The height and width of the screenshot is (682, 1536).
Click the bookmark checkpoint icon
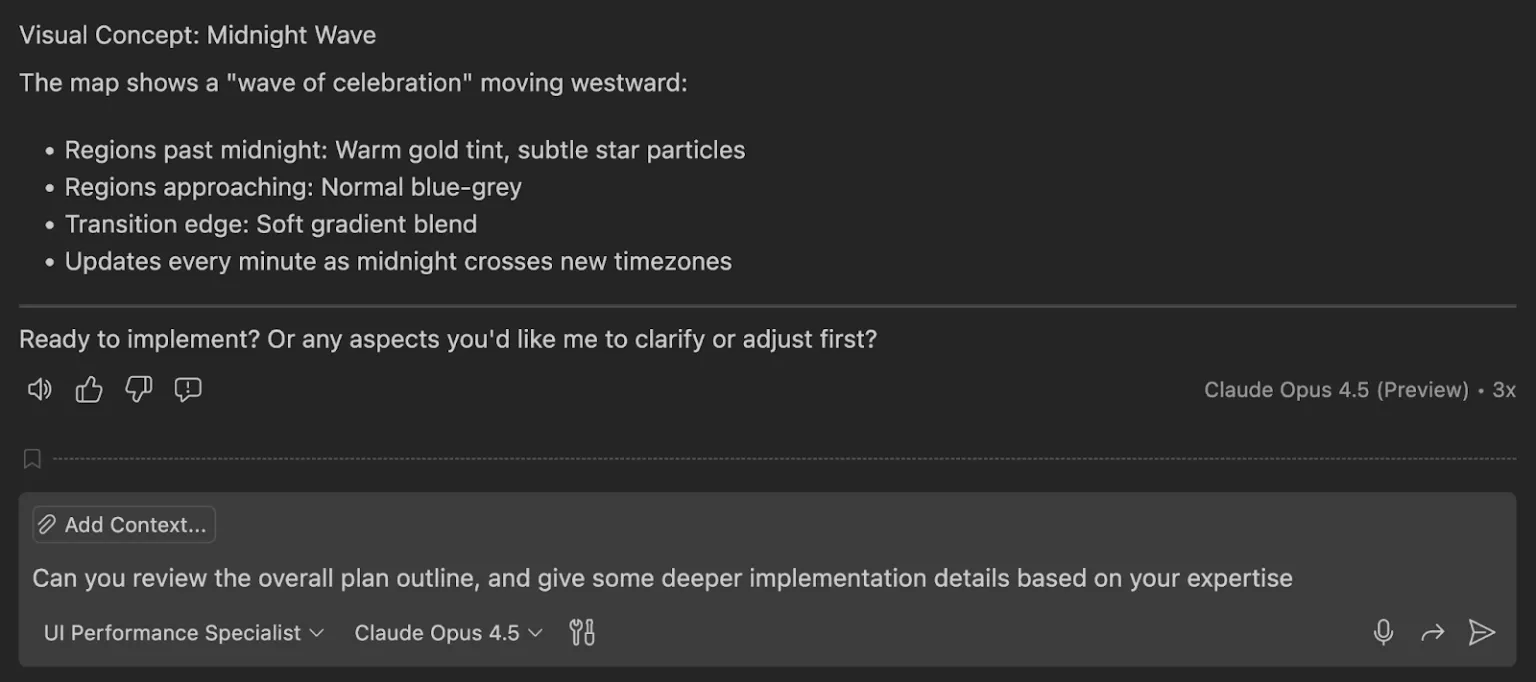coord(31,457)
